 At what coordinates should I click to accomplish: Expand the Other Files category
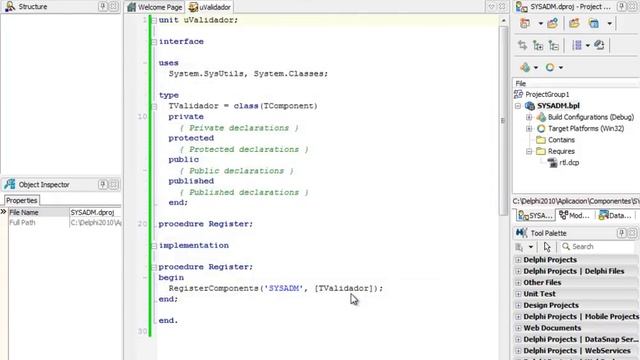click(518, 282)
